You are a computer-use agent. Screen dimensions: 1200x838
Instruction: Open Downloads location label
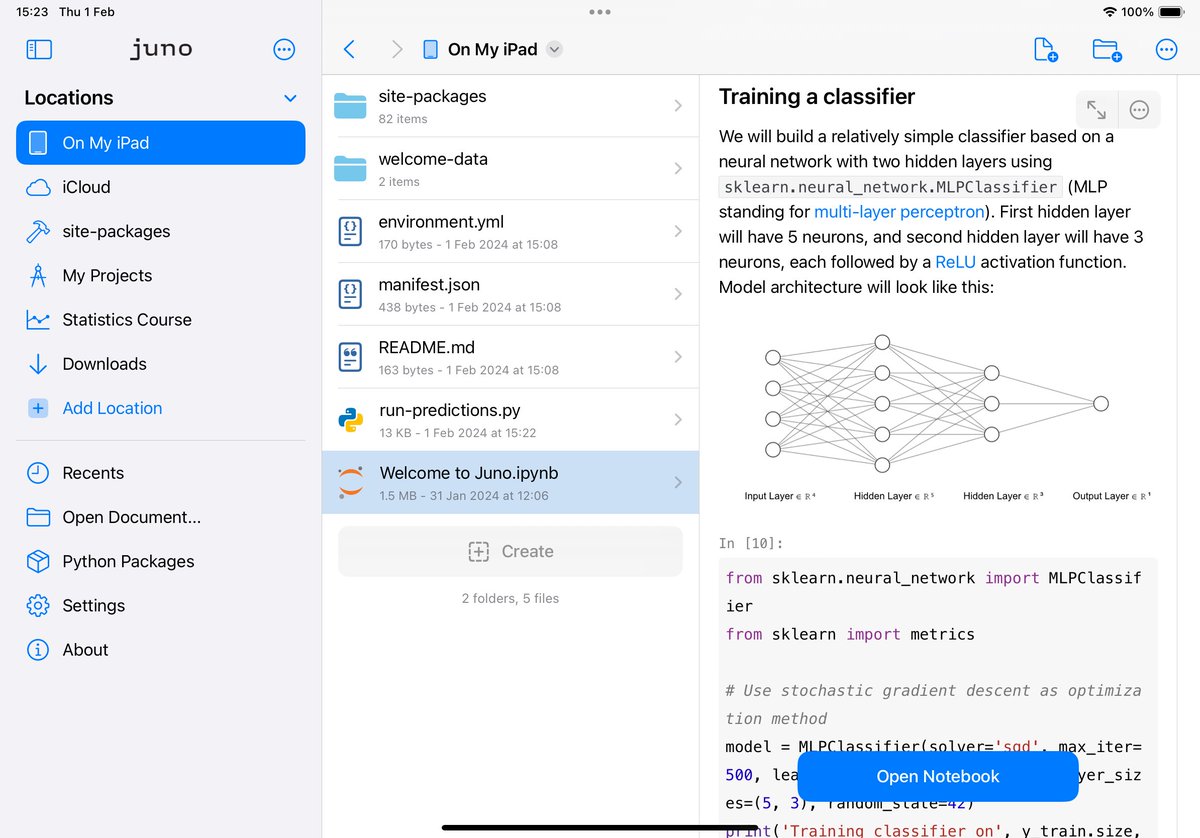(104, 364)
